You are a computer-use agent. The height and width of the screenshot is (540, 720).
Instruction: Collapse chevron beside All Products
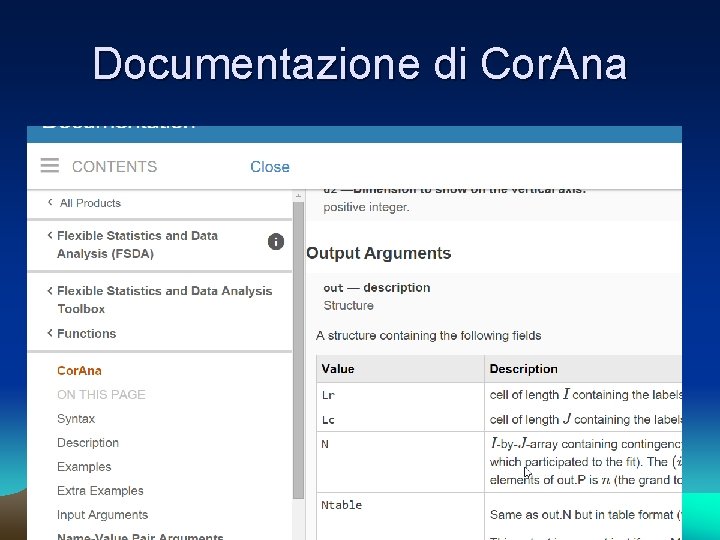[50, 202]
